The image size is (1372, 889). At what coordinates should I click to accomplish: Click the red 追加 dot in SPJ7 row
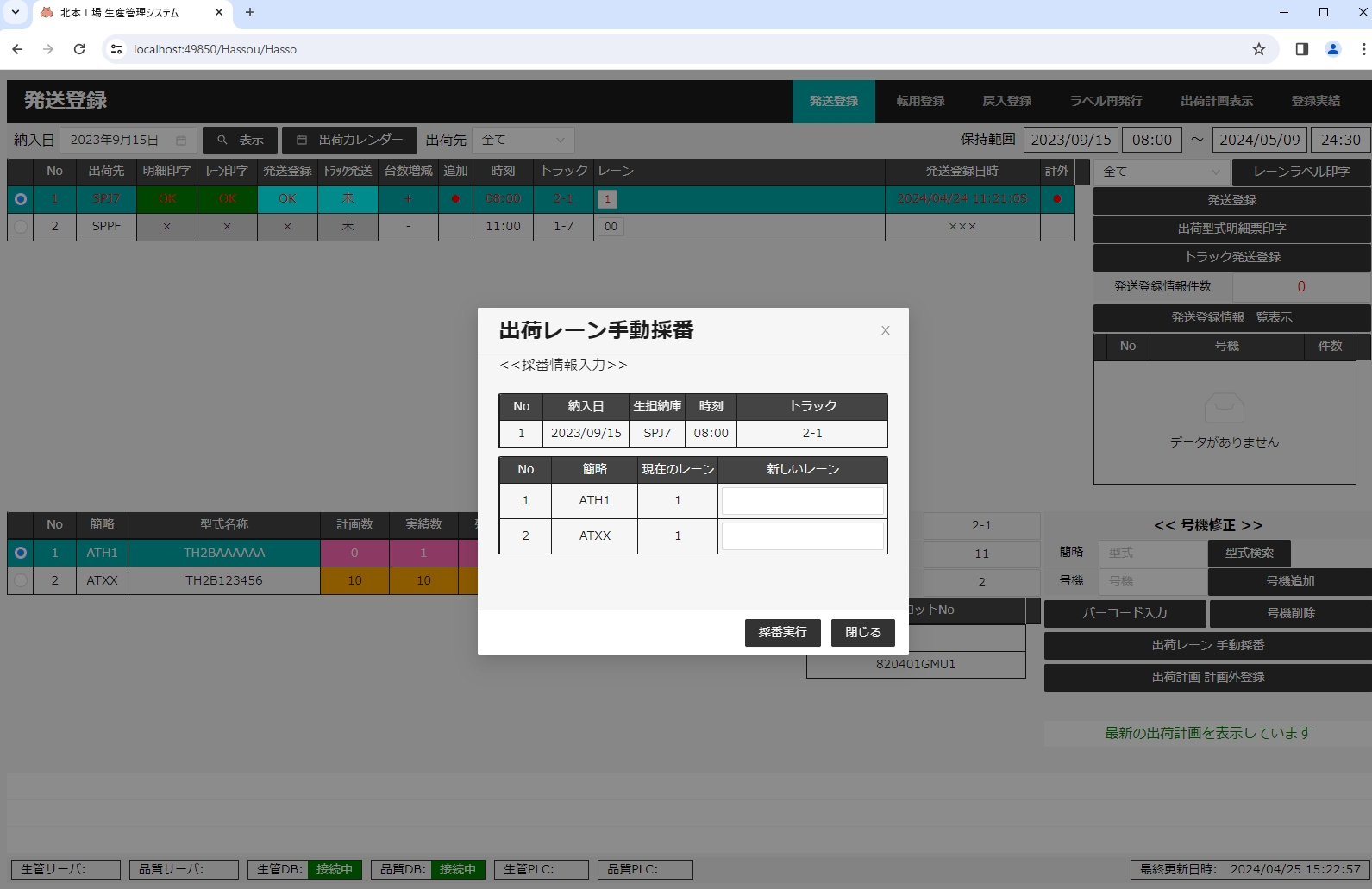pyautogui.click(x=455, y=199)
